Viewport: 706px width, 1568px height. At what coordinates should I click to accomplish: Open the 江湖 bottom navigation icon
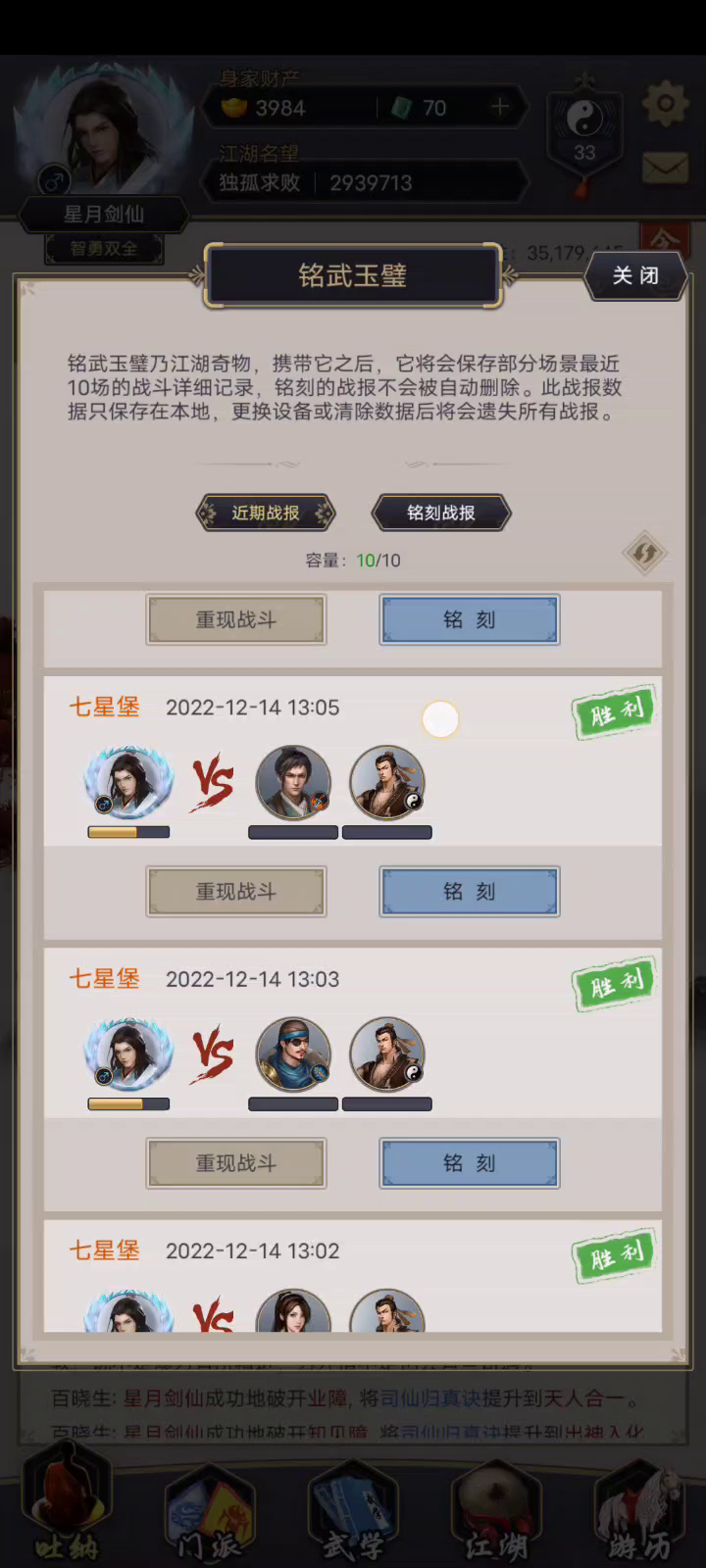496,1514
